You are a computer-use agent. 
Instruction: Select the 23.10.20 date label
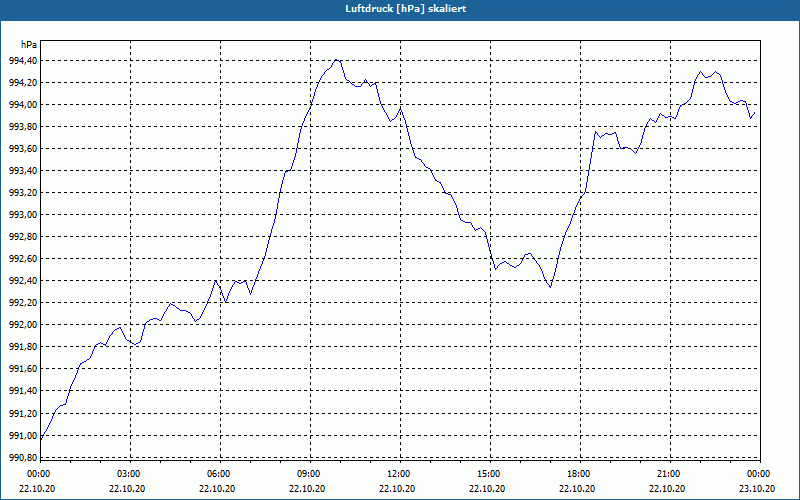[x=757, y=488]
